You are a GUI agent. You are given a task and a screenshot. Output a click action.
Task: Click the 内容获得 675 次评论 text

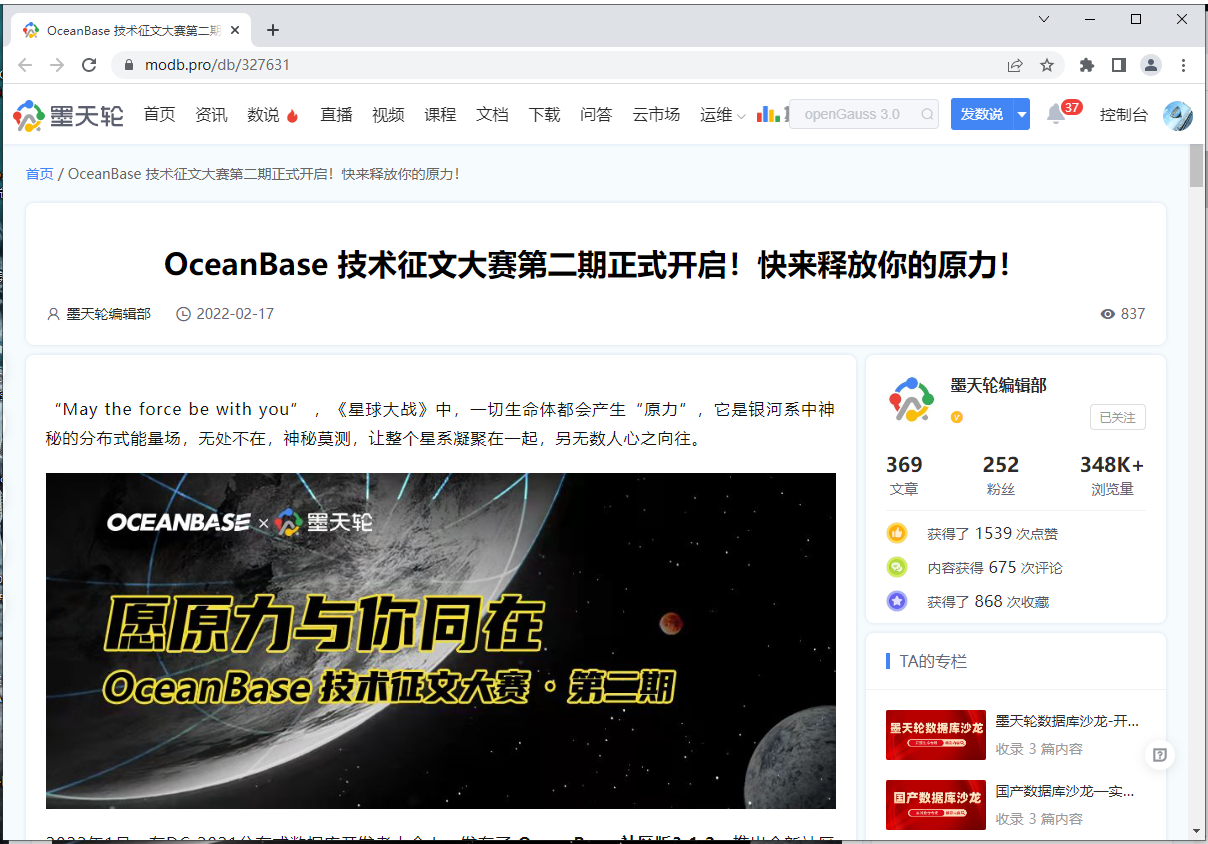[x=995, y=568]
